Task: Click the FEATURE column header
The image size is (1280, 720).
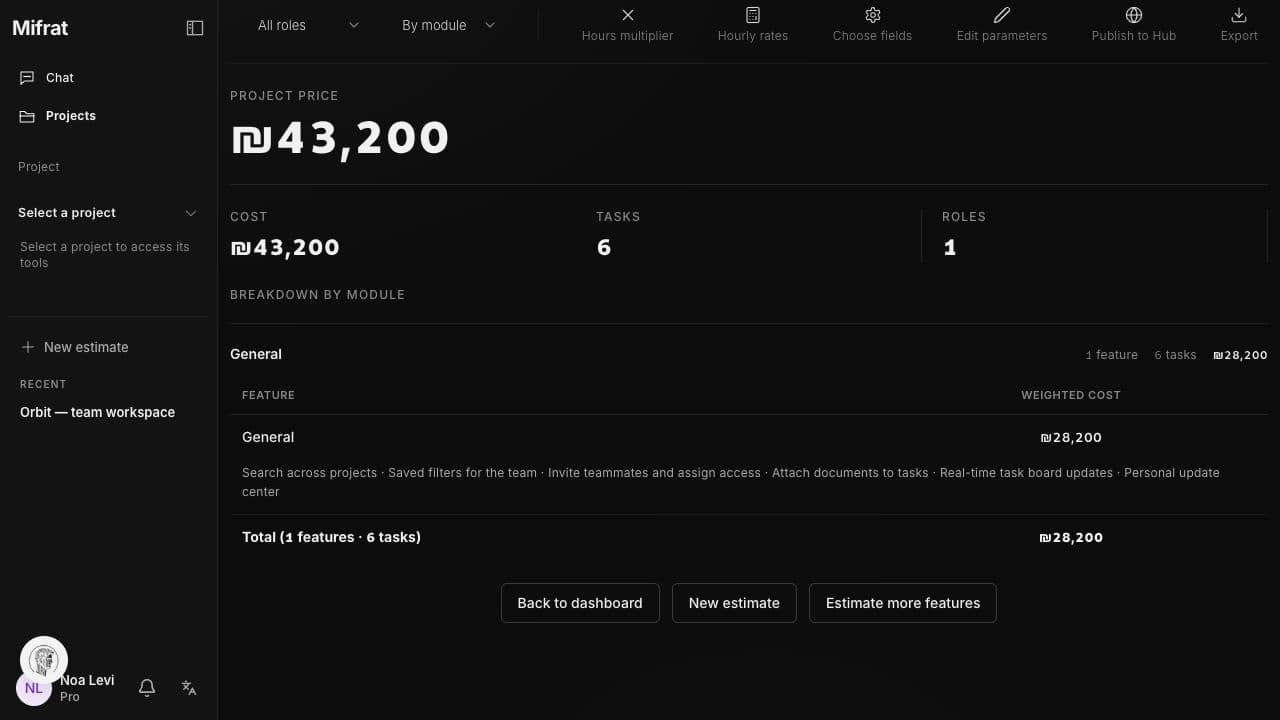Action: click(x=268, y=395)
